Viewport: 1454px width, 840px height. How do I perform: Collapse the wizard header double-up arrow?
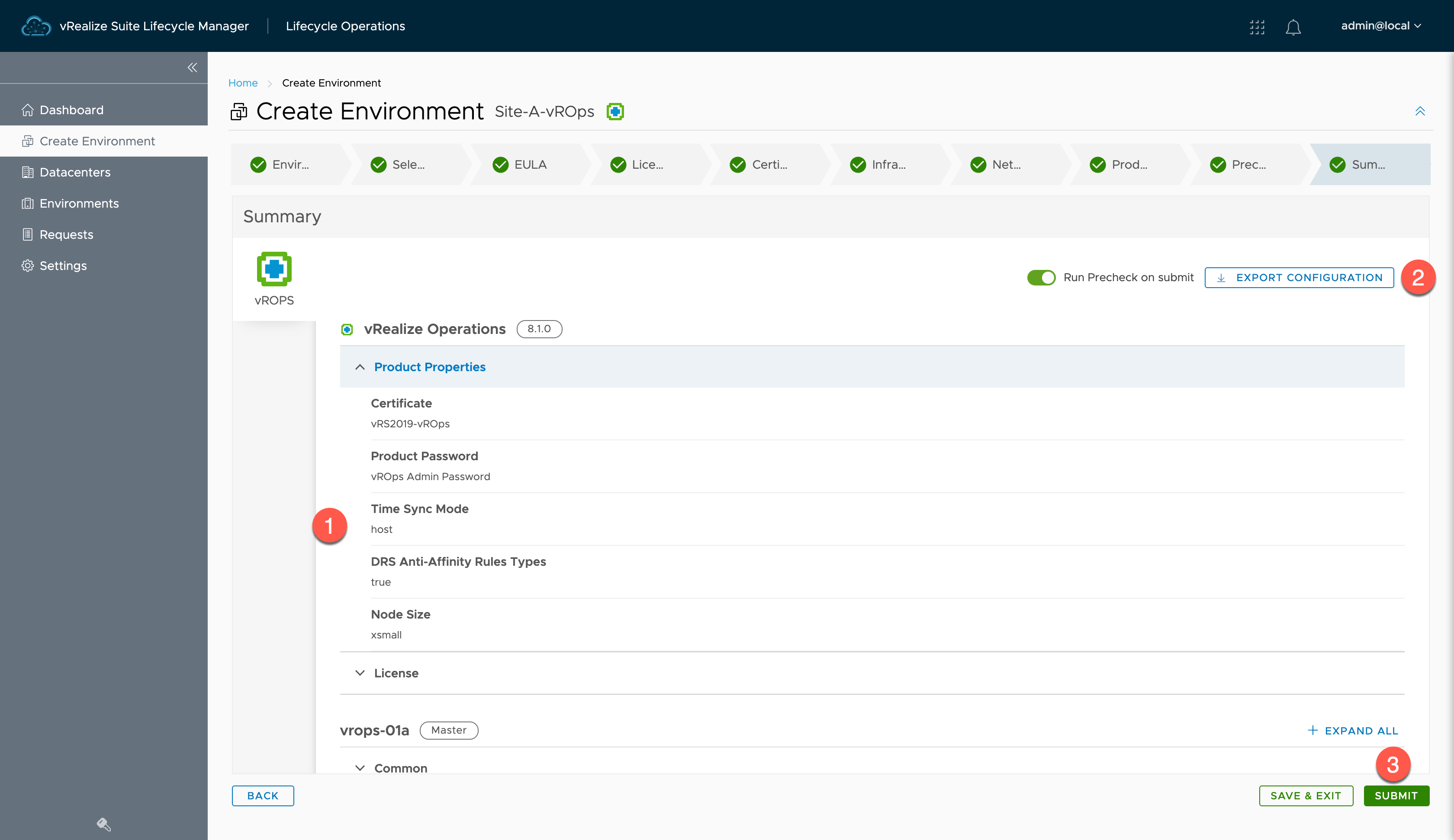click(1420, 111)
